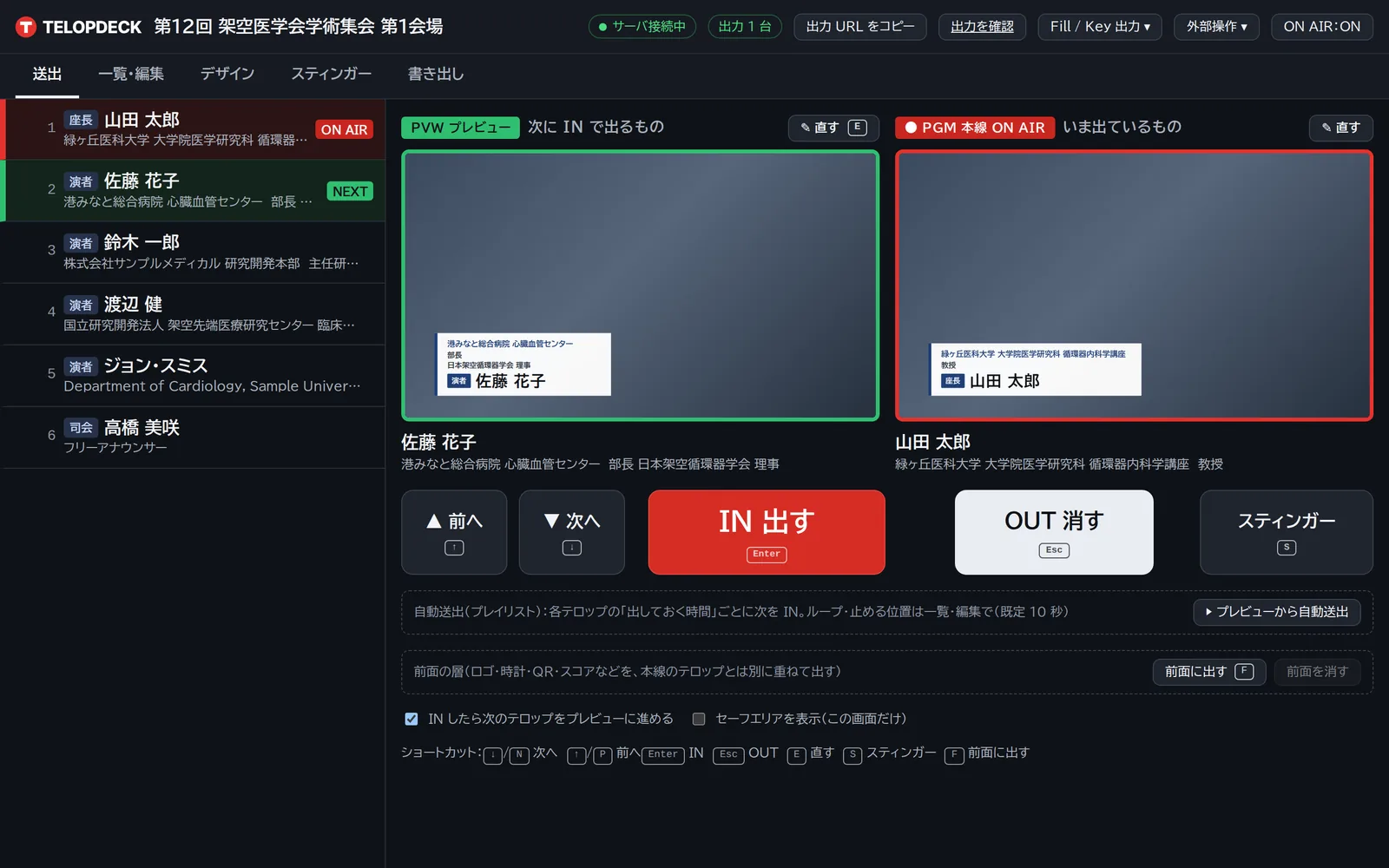Screen dimensions: 1389x868
Task: Click the 座長 role tag on 山田 太郎 row
Action: 81,120
